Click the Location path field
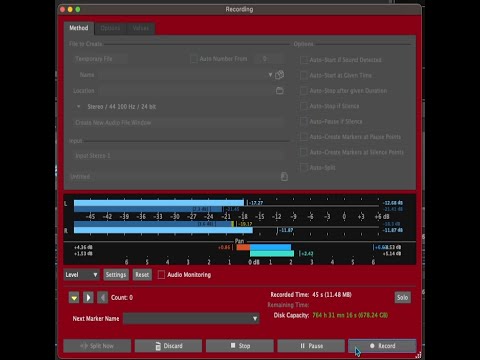Screen dimensions: 480x360 tap(186, 91)
